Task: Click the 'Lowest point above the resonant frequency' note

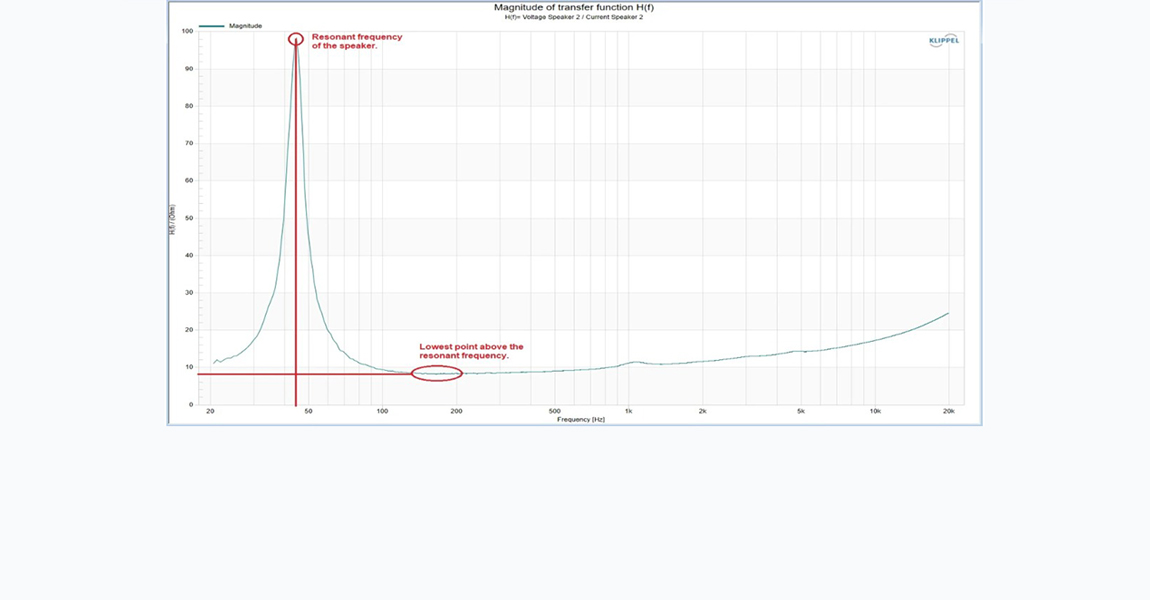Action: (471, 351)
